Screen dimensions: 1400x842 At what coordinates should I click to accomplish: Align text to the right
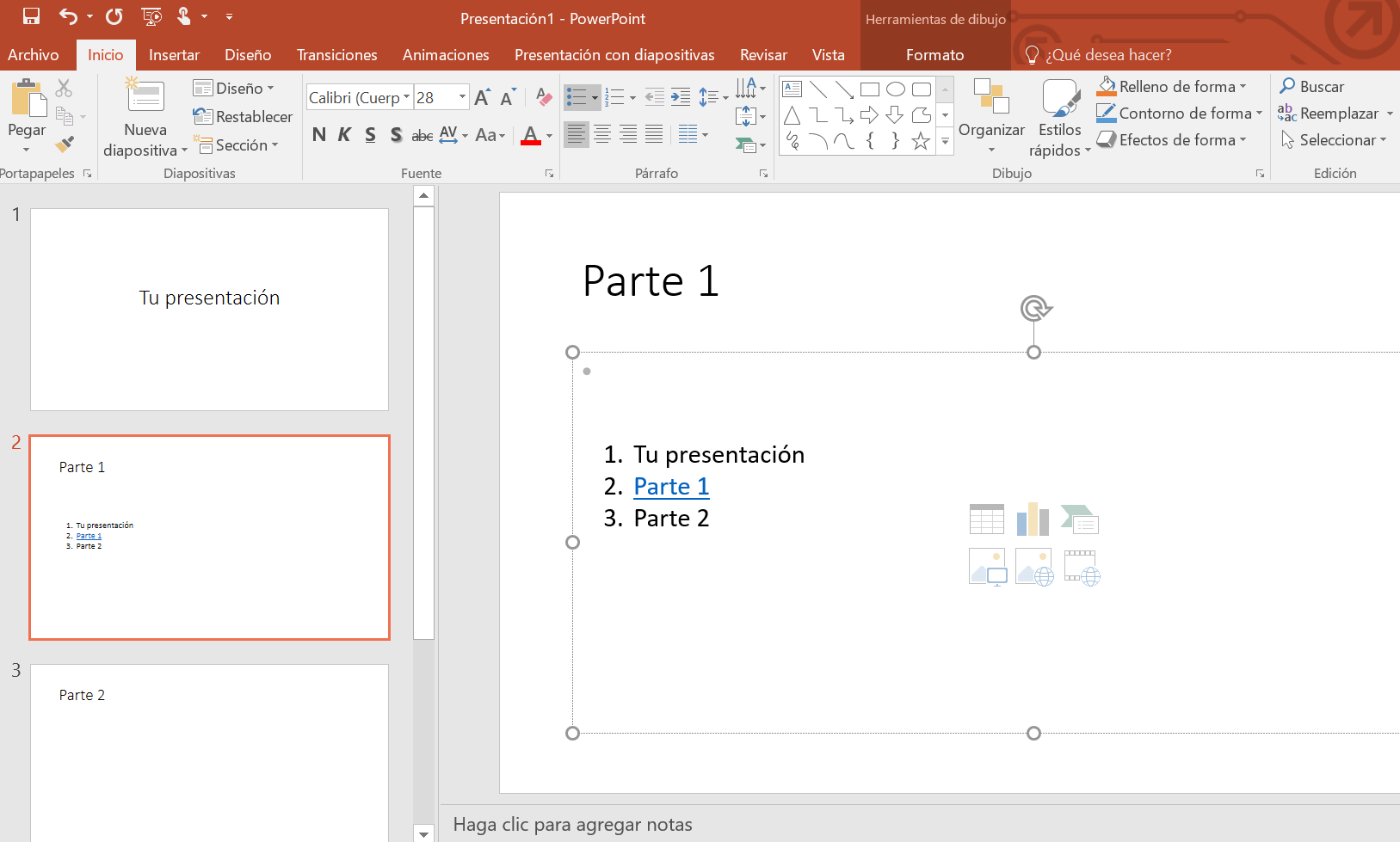[x=629, y=135]
